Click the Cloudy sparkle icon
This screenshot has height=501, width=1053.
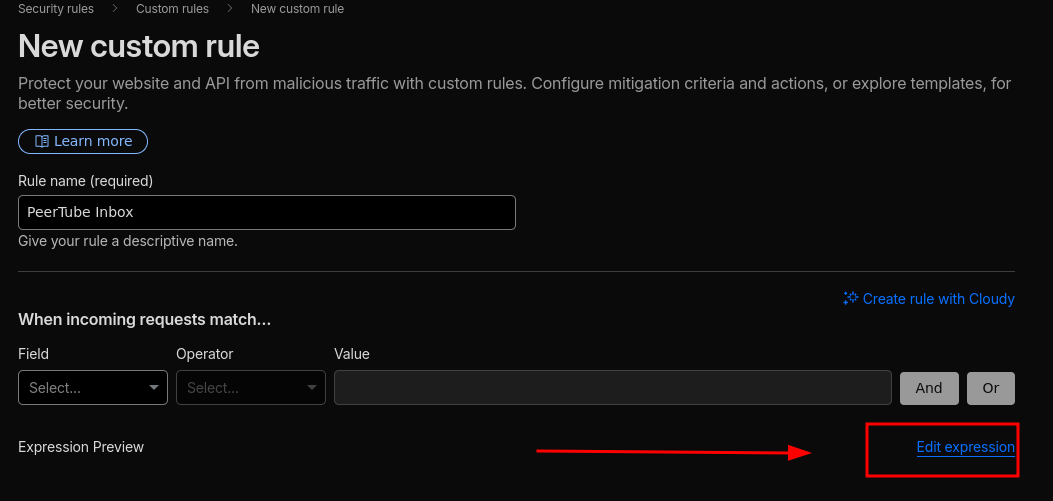(851, 298)
